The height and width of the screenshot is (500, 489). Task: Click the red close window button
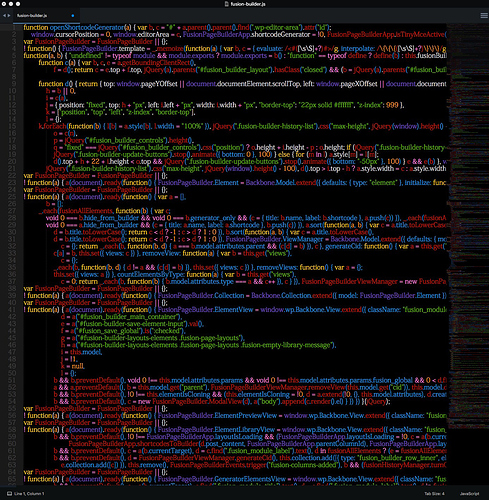(4, 4)
